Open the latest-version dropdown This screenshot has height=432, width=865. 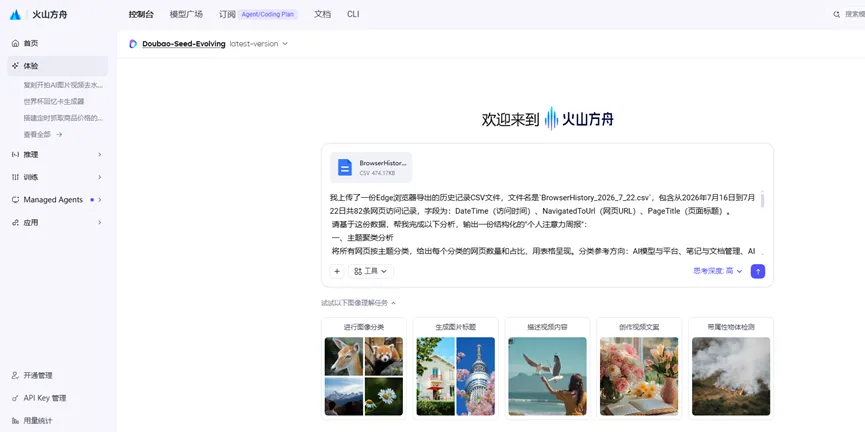(259, 44)
